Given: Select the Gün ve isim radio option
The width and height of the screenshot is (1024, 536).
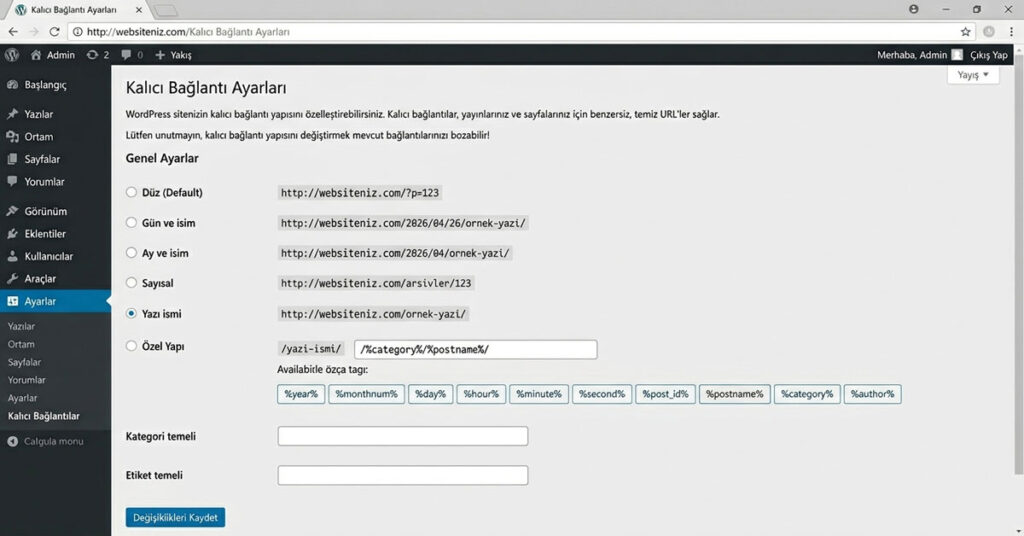Looking at the screenshot, I should click(131, 222).
